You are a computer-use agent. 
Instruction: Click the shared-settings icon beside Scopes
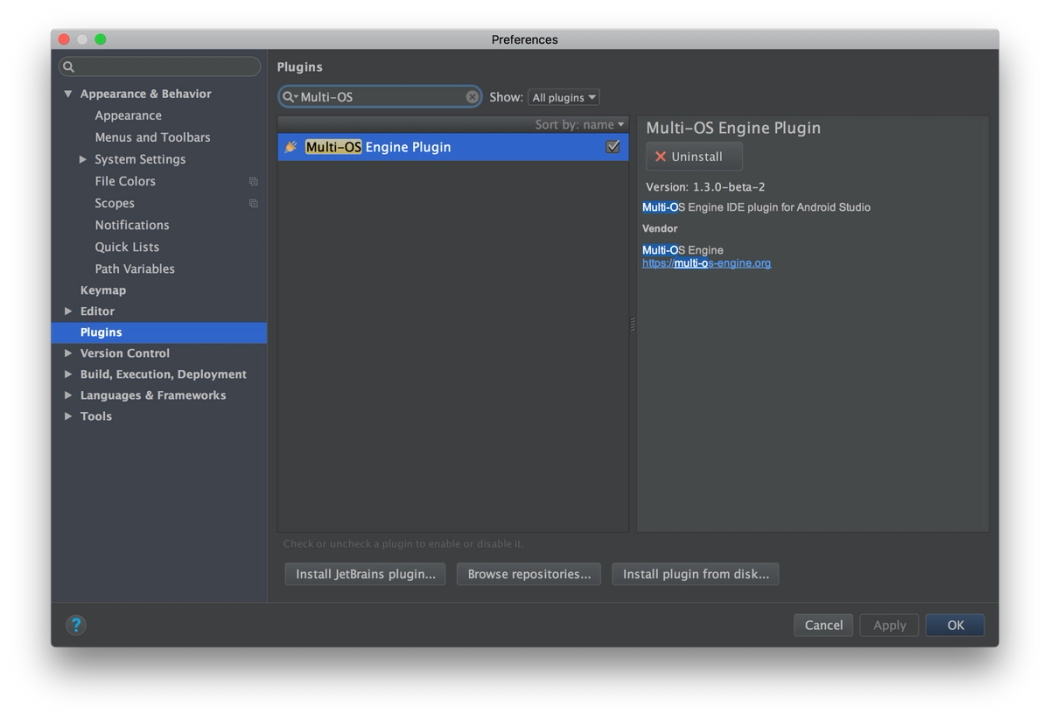click(254, 203)
